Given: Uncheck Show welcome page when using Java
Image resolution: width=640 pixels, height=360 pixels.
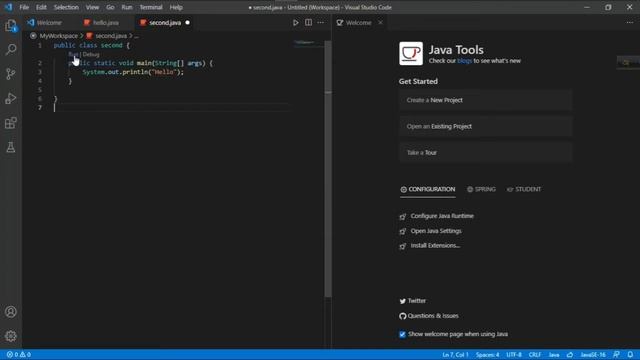Looking at the screenshot, I should click(402, 334).
